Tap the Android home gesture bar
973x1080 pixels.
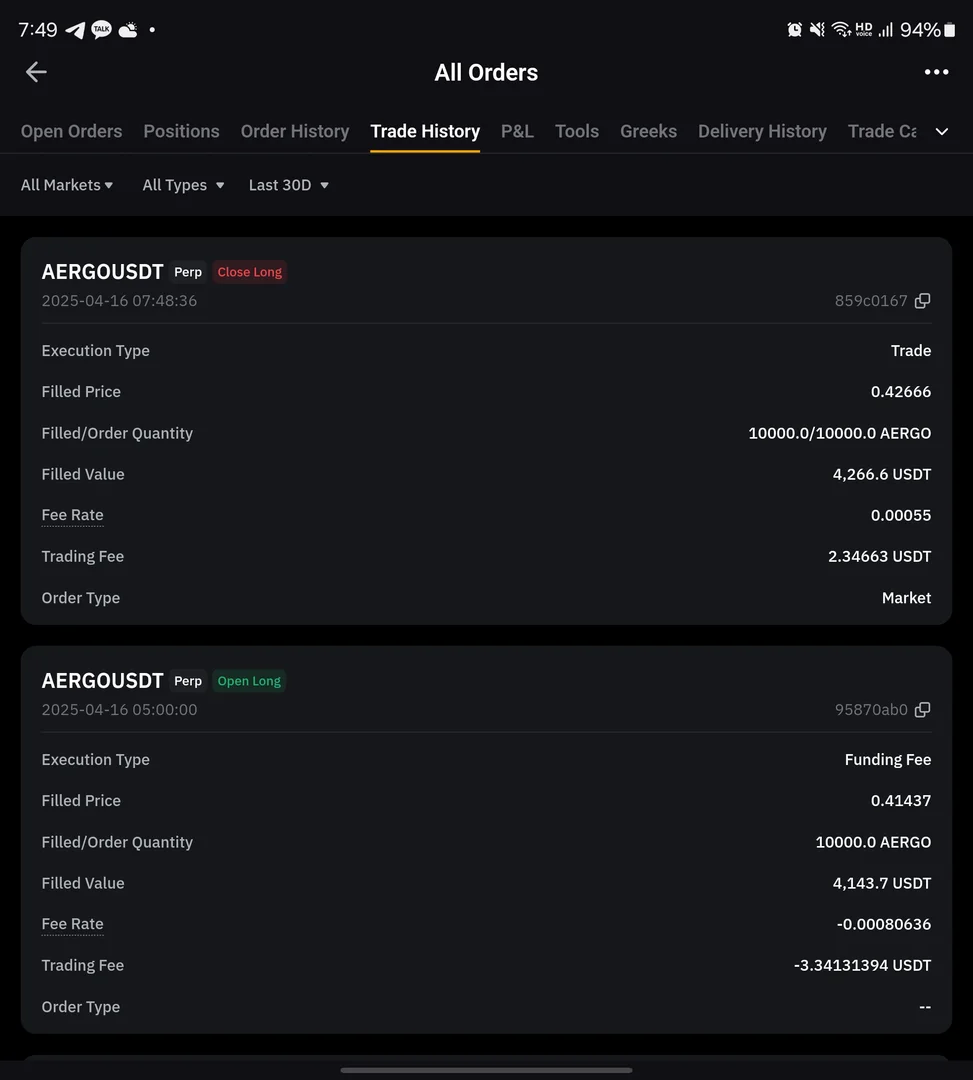point(486,1070)
